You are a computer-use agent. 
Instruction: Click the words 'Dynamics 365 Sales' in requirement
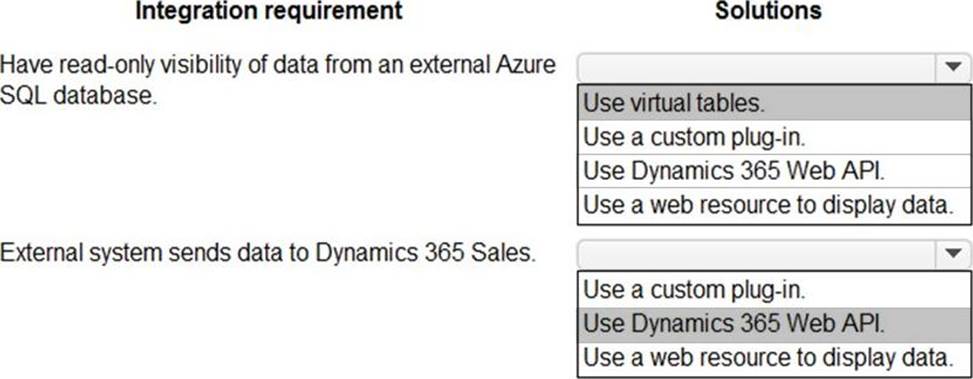pyautogui.click(x=425, y=253)
